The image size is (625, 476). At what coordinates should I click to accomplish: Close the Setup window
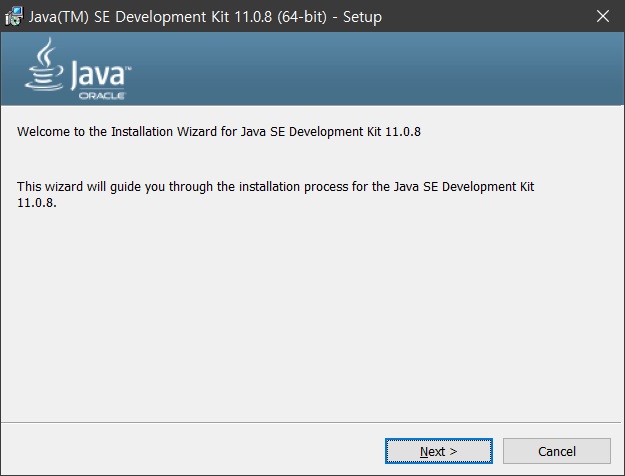603,16
